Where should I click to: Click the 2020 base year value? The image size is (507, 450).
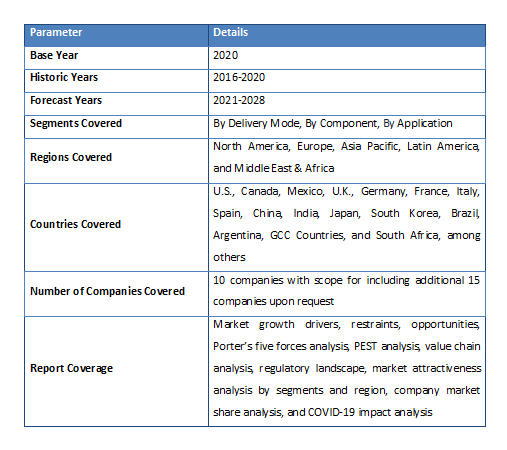point(225,55)
